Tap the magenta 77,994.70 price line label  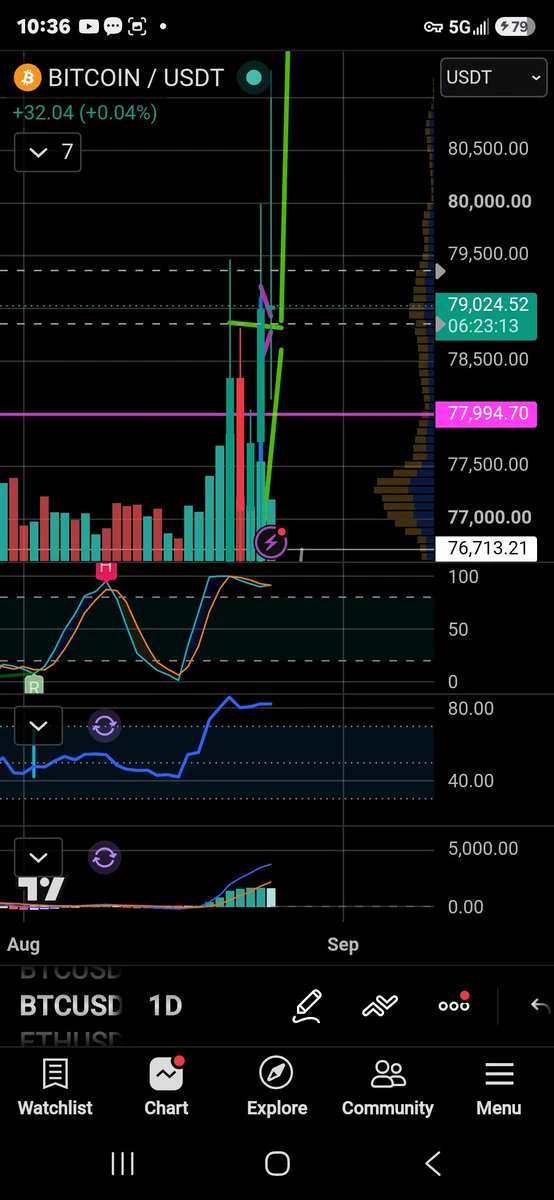487,413
